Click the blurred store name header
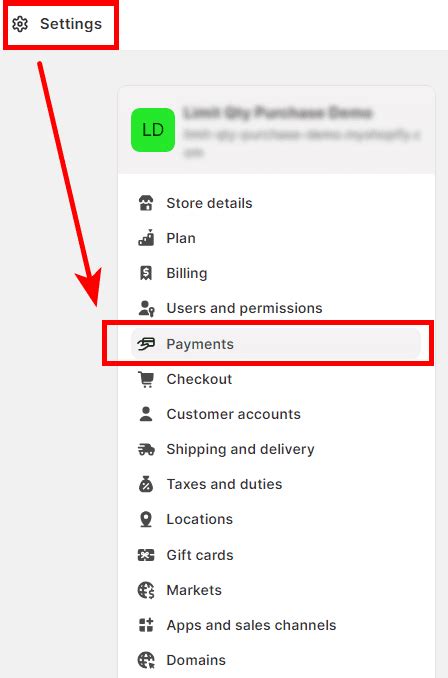Viewport: 448px width, 678px height. coord(278,113)
